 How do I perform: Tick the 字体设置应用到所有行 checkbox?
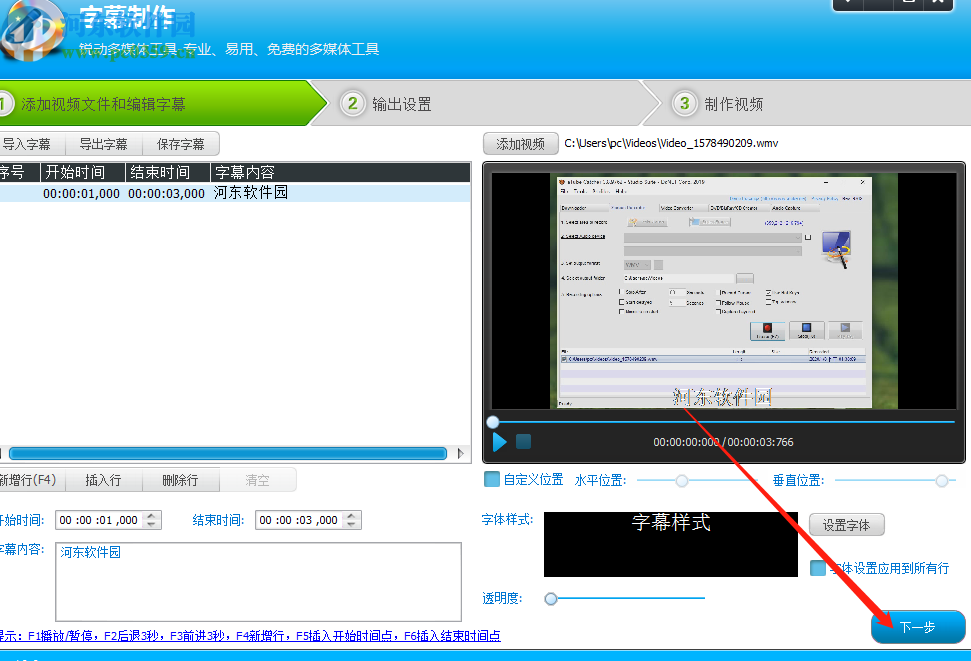click(x=818, y=568)
